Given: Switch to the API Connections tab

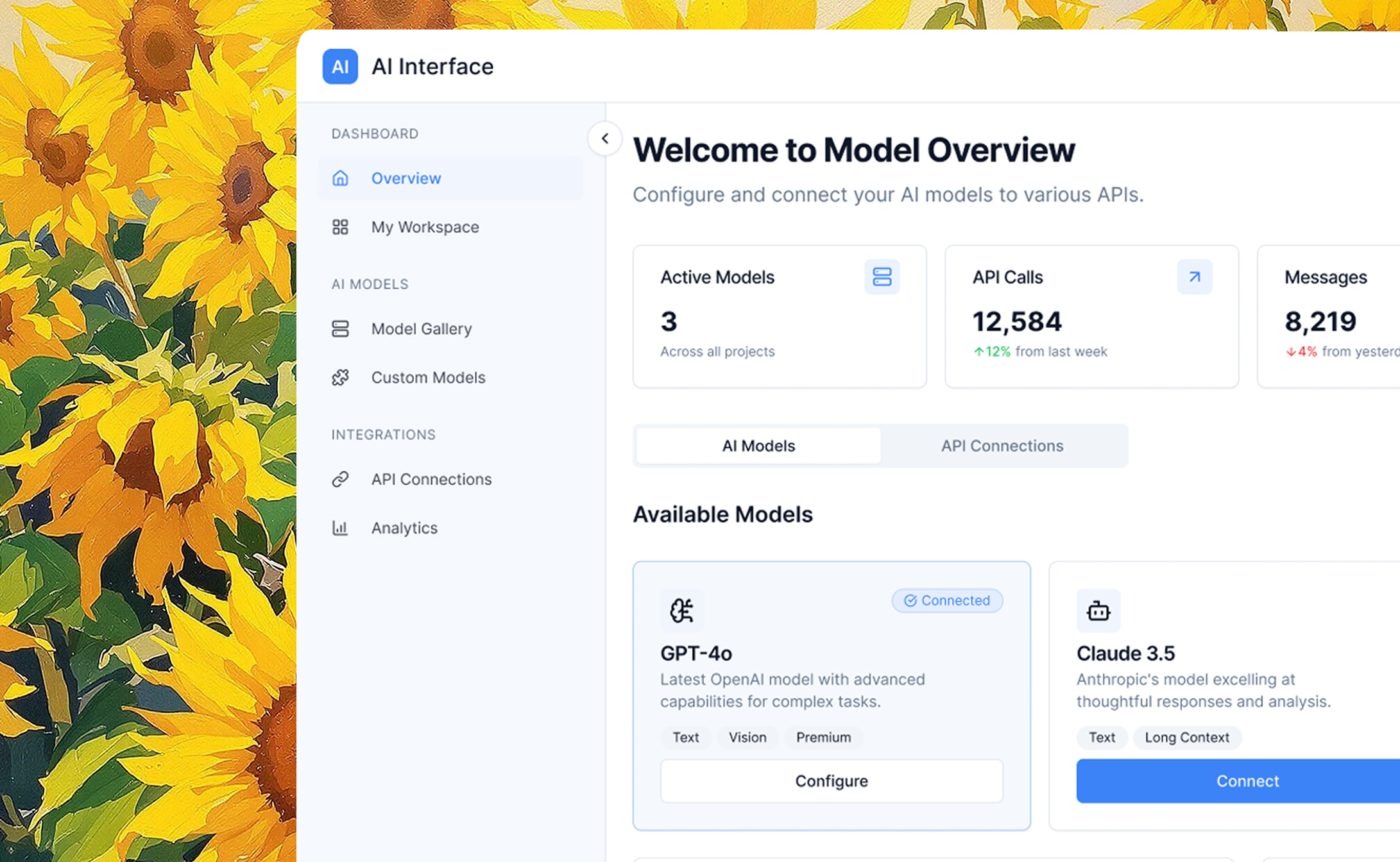Looking at the screenshot, I should 1002,446.
